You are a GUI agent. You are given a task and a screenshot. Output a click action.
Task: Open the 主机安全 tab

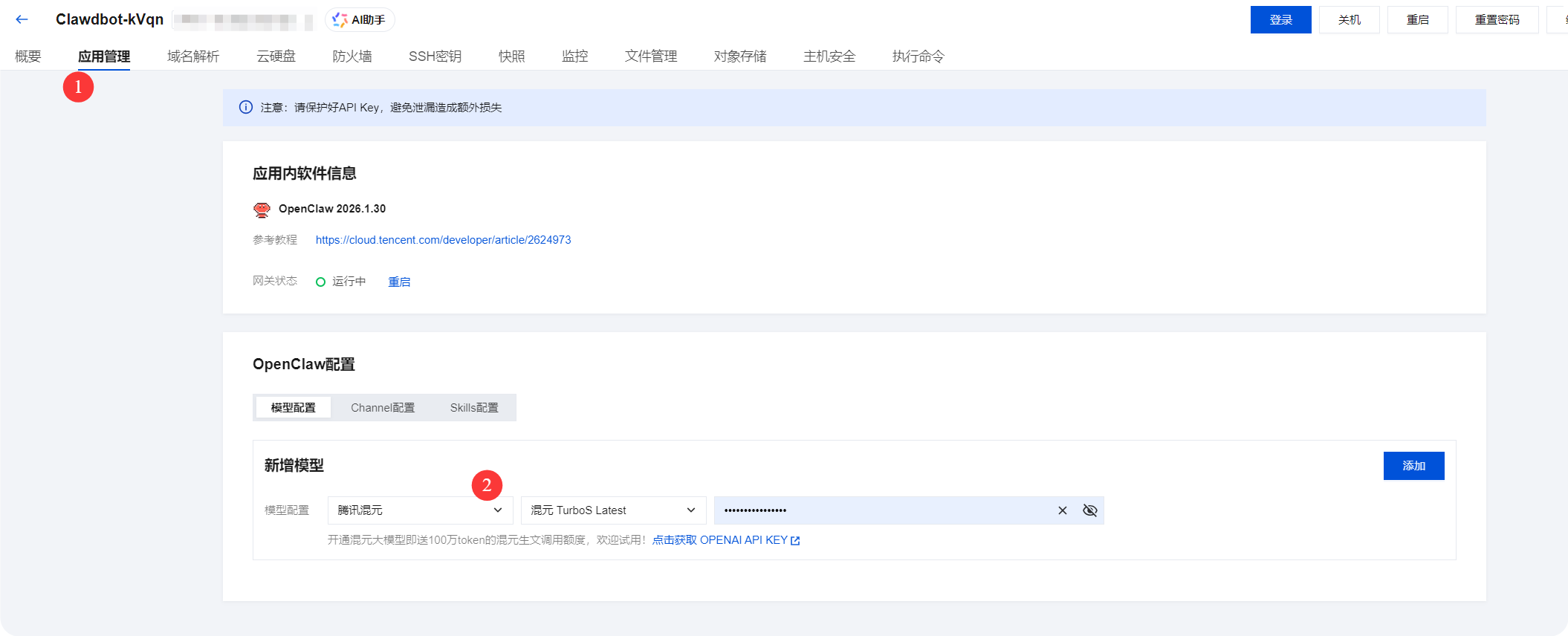(829, 56)
